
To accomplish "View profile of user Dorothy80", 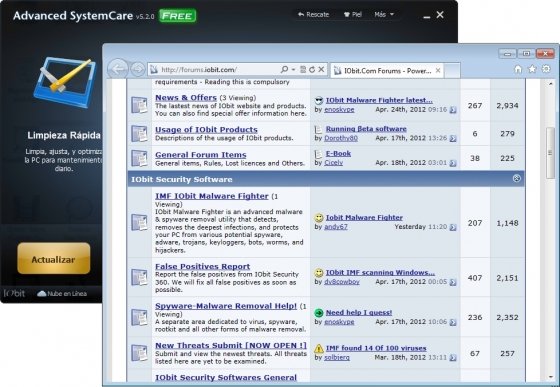I will pyautogui.click(x=341, y=138).
